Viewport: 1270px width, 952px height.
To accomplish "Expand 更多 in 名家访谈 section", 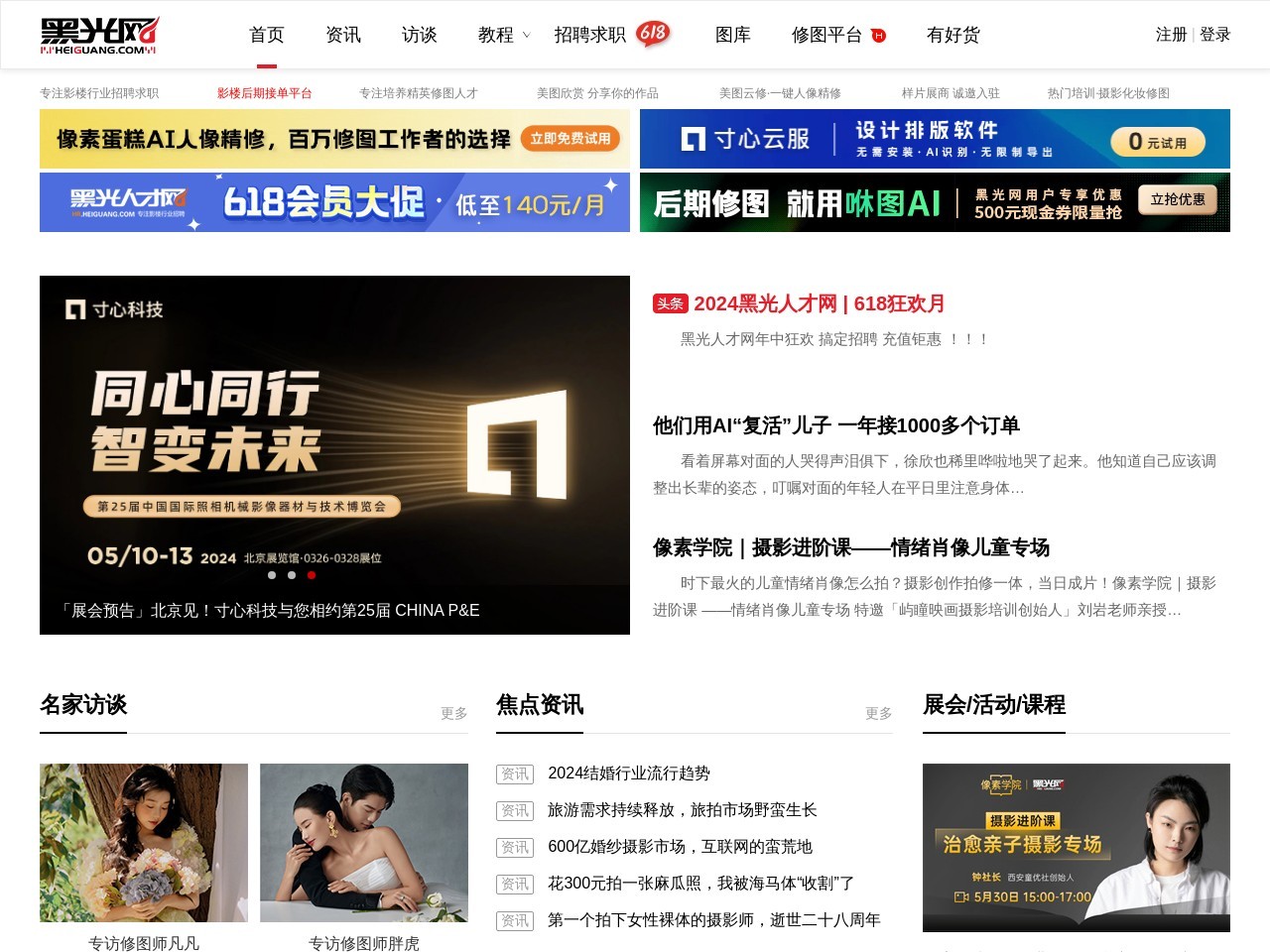I will click(x=453, y=713).
